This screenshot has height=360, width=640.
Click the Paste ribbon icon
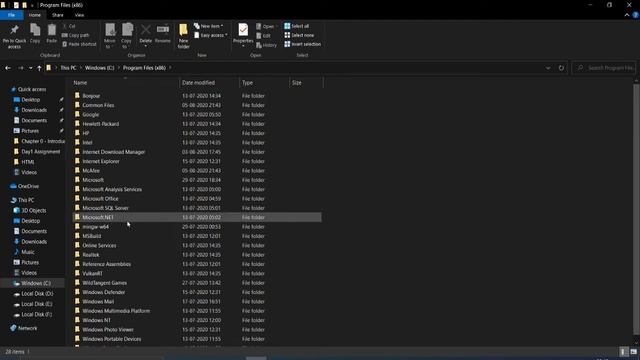pyautogui.click(x=51, y=30)
